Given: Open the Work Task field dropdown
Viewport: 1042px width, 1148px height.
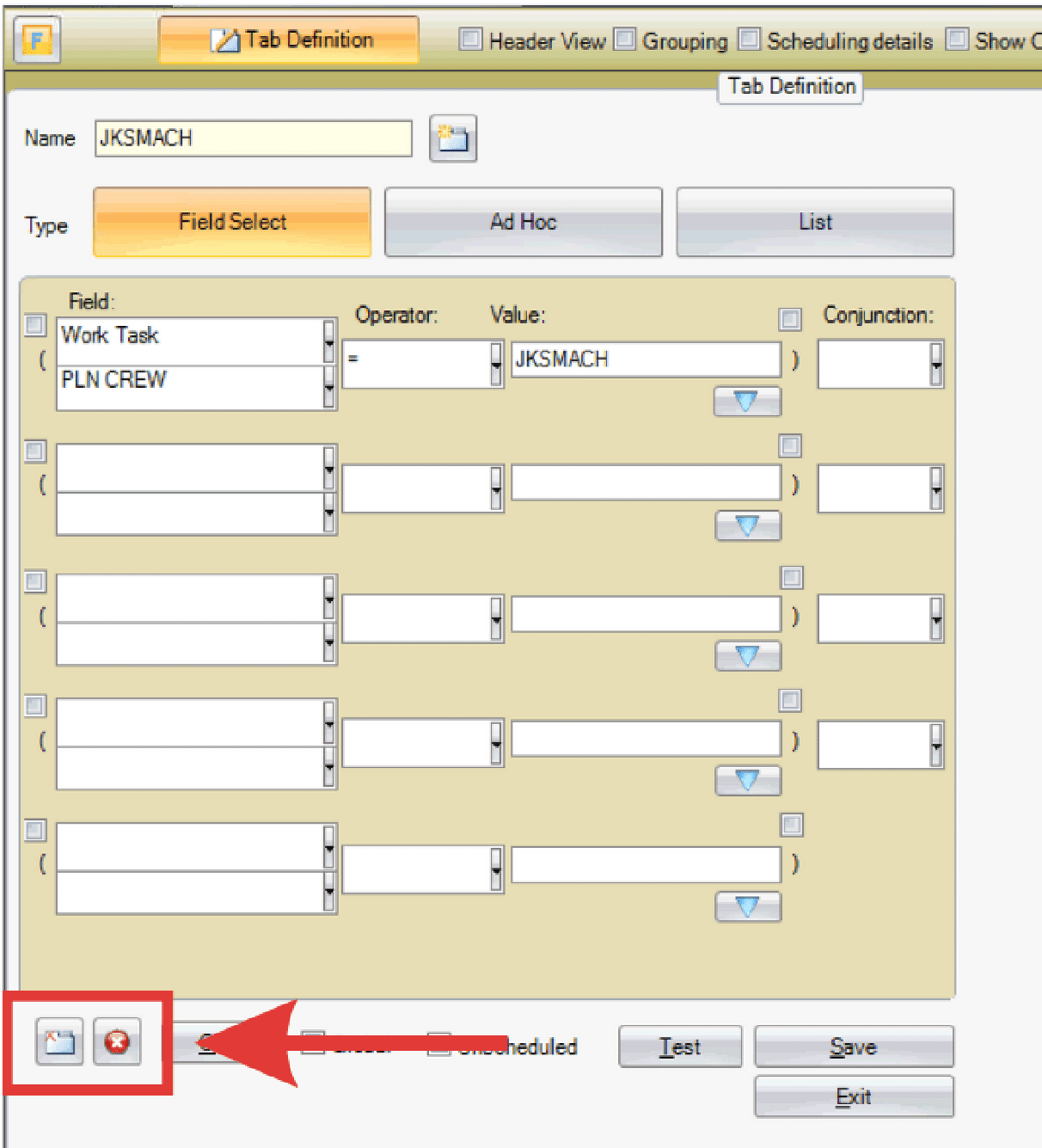Looking at the screenshot, I should 328,341.
